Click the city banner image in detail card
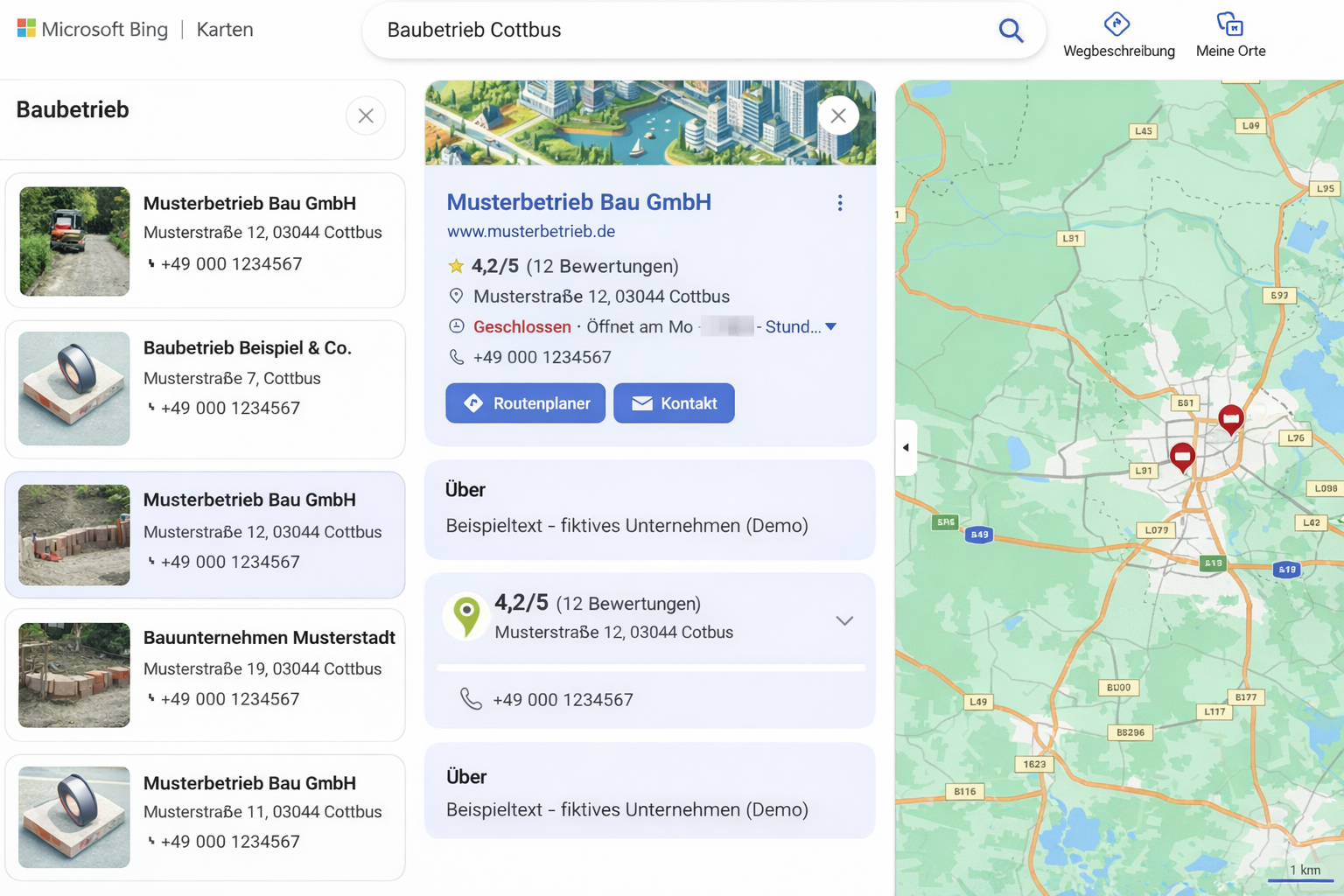The width and height of the screenshot is (1344, 896). click(x=650, y=122)
